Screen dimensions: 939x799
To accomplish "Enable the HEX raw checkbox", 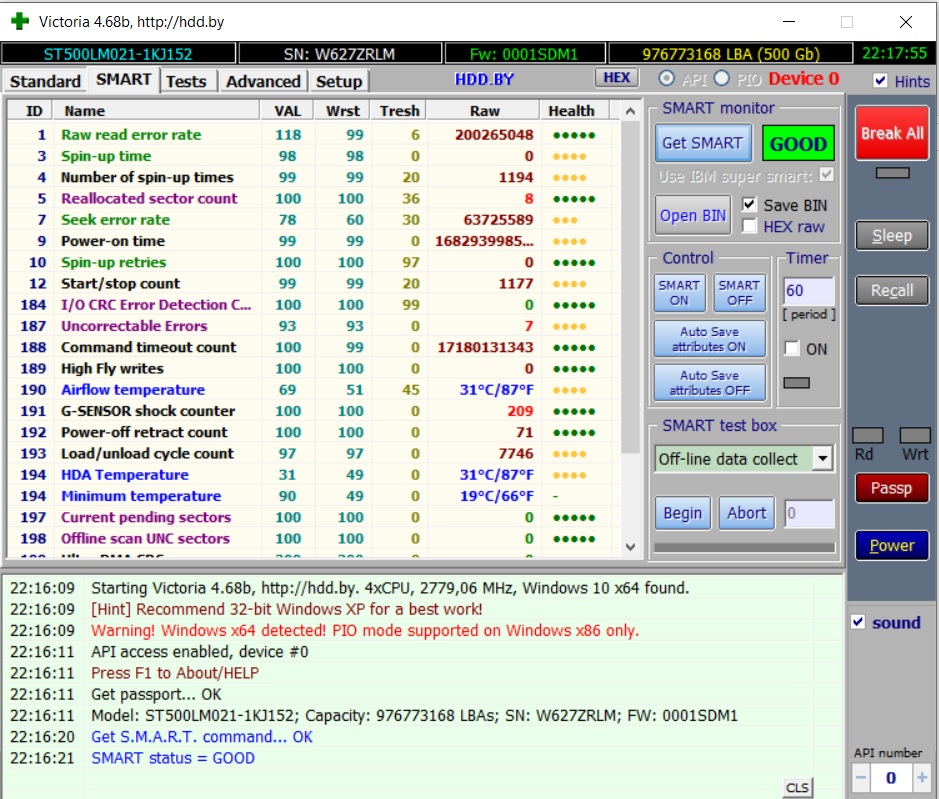I will (x=750, y=226).
